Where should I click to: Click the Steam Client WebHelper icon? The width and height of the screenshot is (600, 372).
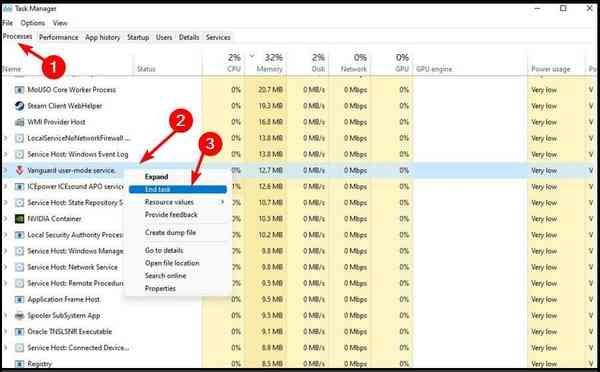click(19, 106)
